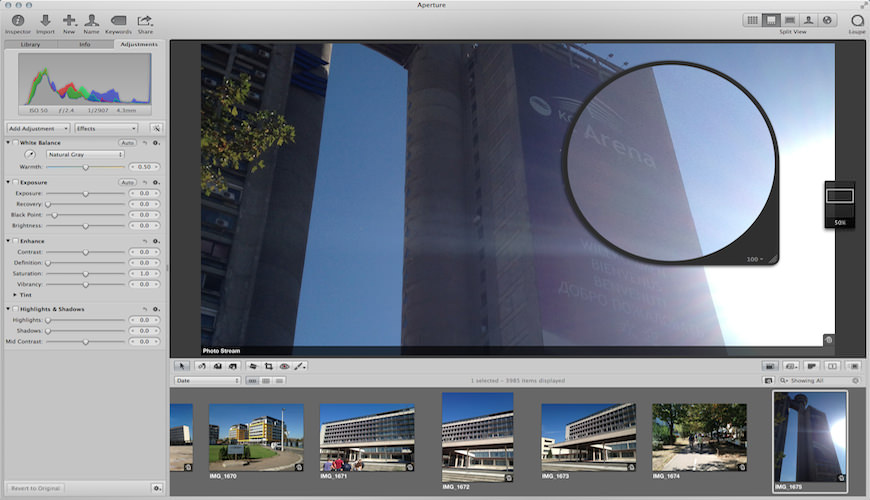Click the Import toolbar icon

point(45,21)
